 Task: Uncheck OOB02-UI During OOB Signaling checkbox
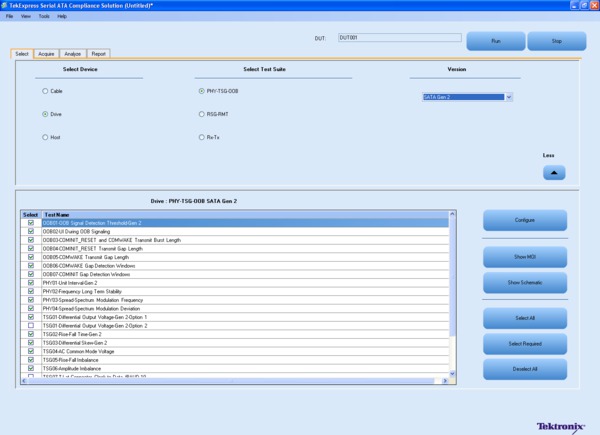pos(31,231)
